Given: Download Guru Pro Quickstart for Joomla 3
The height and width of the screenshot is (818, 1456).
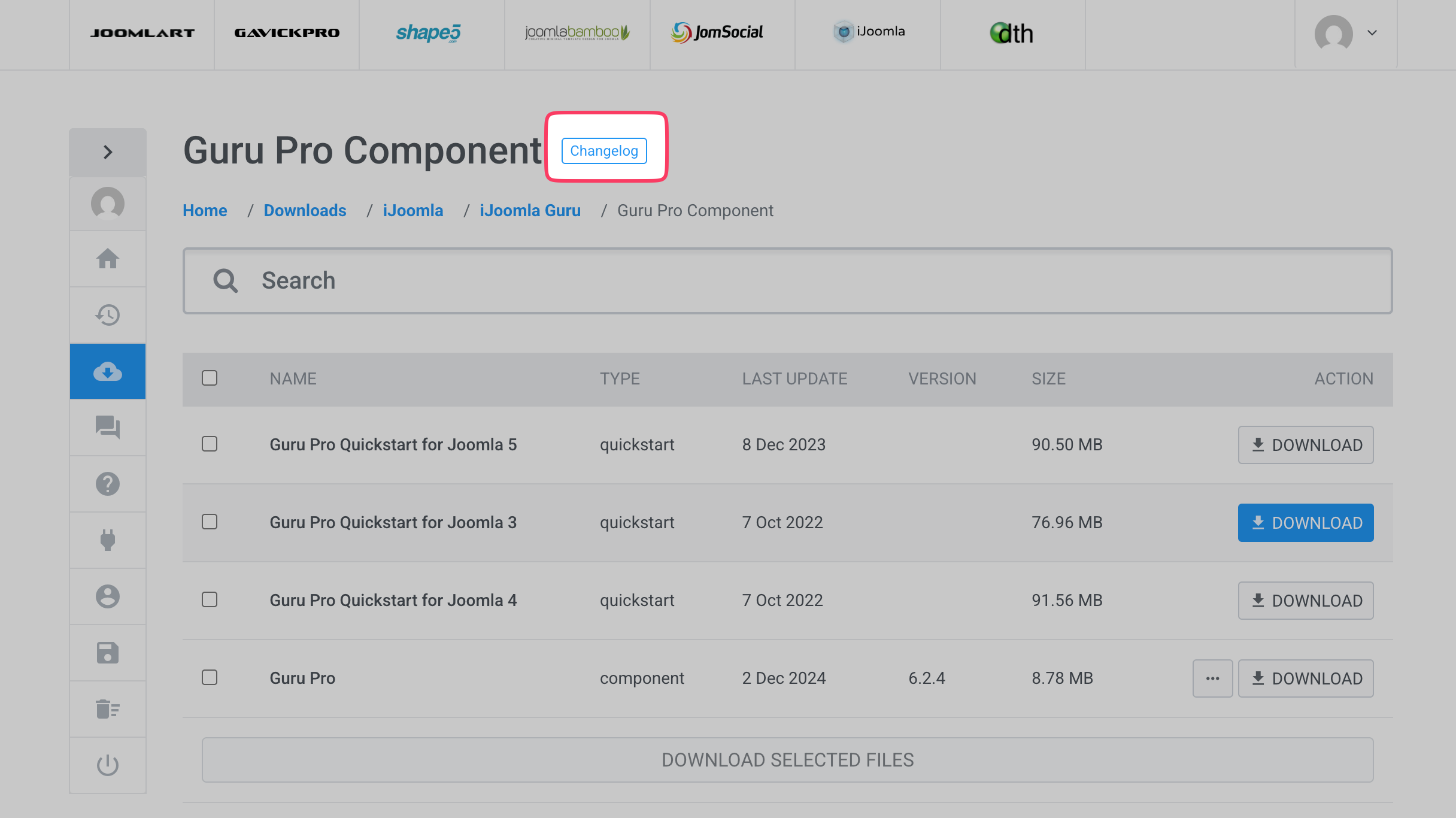Looking at the screenshot, I should [x=1305, y=523].
